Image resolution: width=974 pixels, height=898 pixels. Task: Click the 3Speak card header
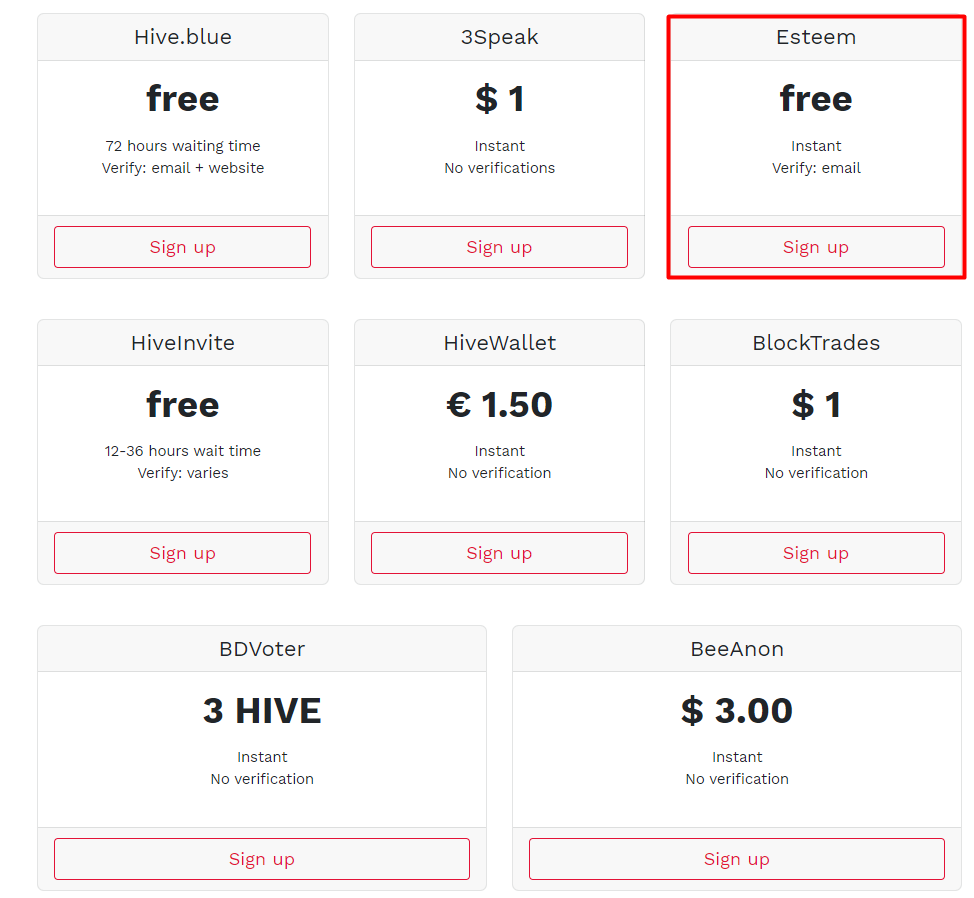[x=499, y=37]
